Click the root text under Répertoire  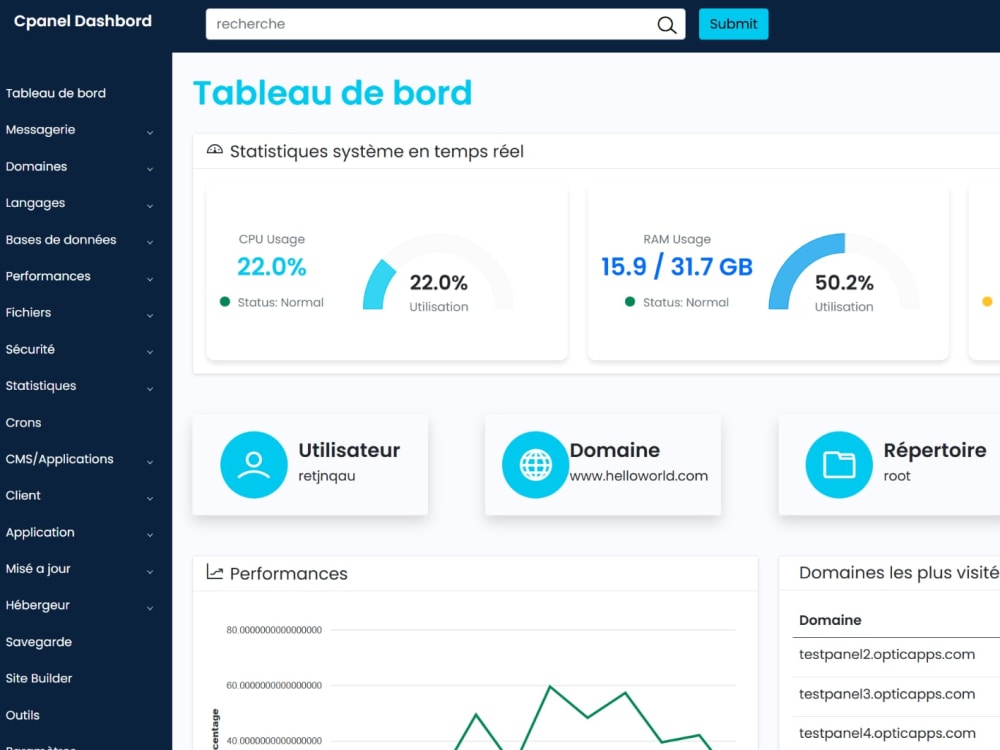897,476
